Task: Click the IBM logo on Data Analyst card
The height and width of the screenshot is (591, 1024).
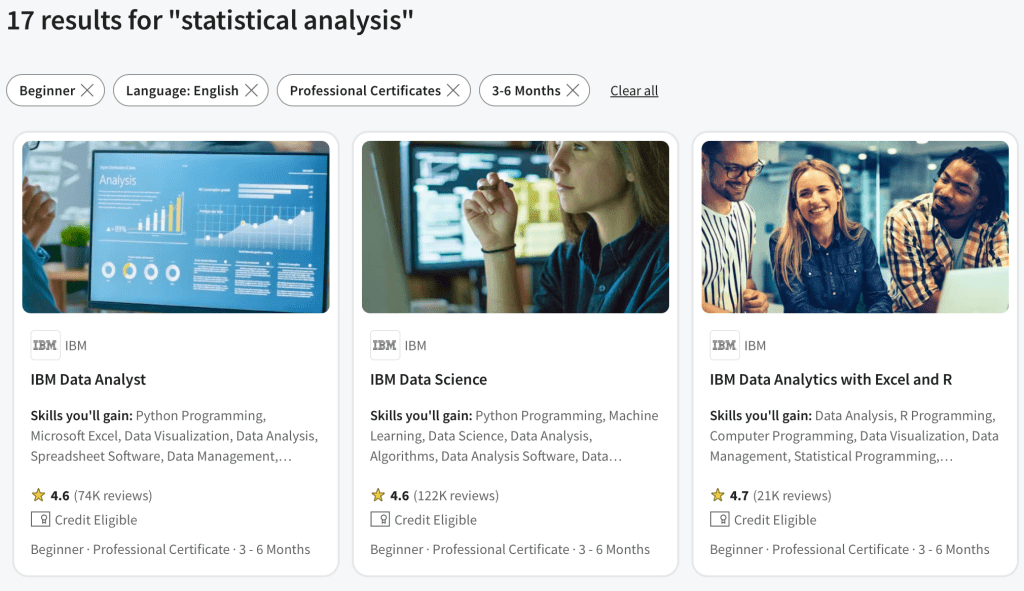Action: tap(45, 346)
